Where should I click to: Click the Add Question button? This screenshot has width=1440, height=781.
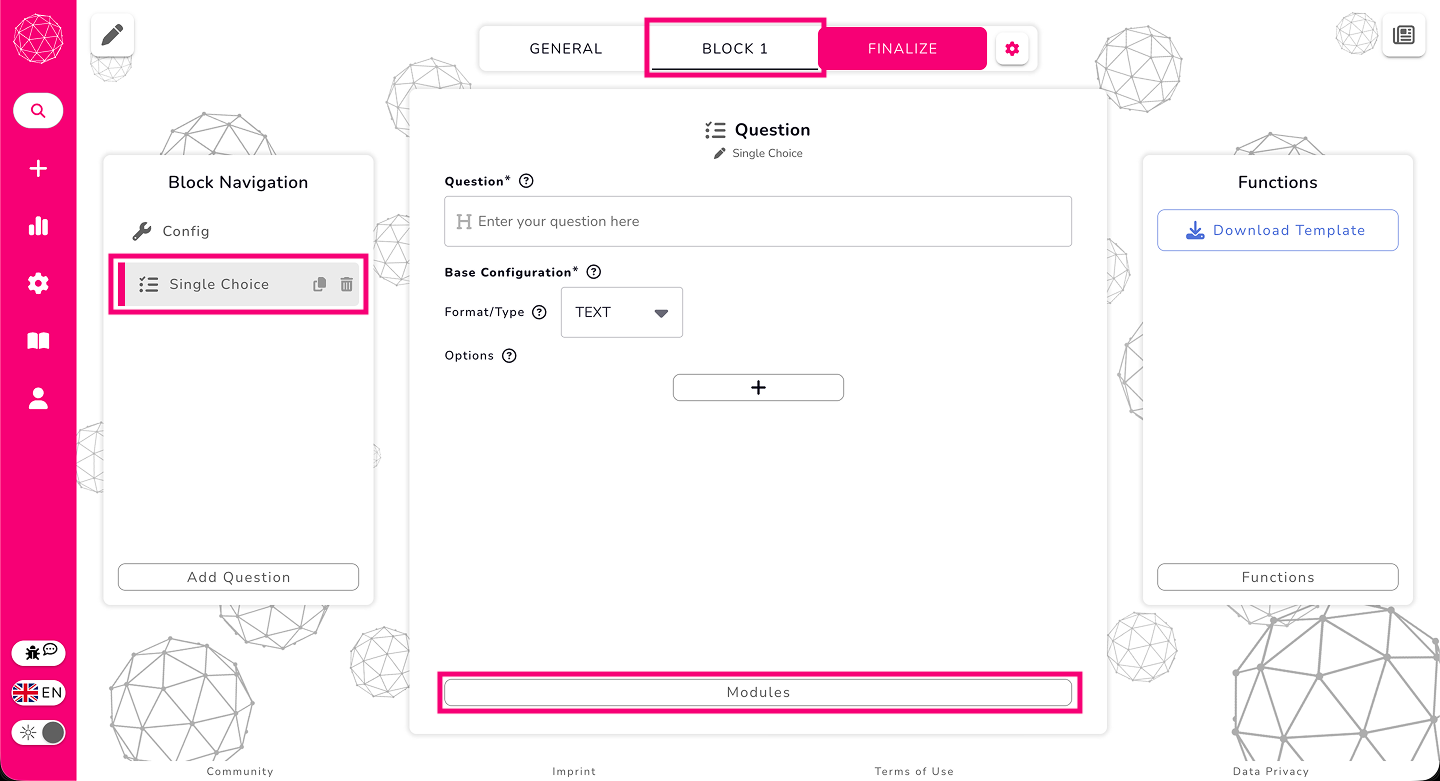pyautogui.click(x=238, y=576)
